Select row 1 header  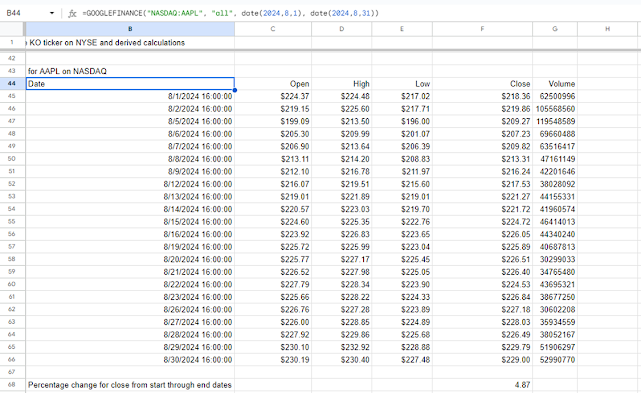(12, 43)
